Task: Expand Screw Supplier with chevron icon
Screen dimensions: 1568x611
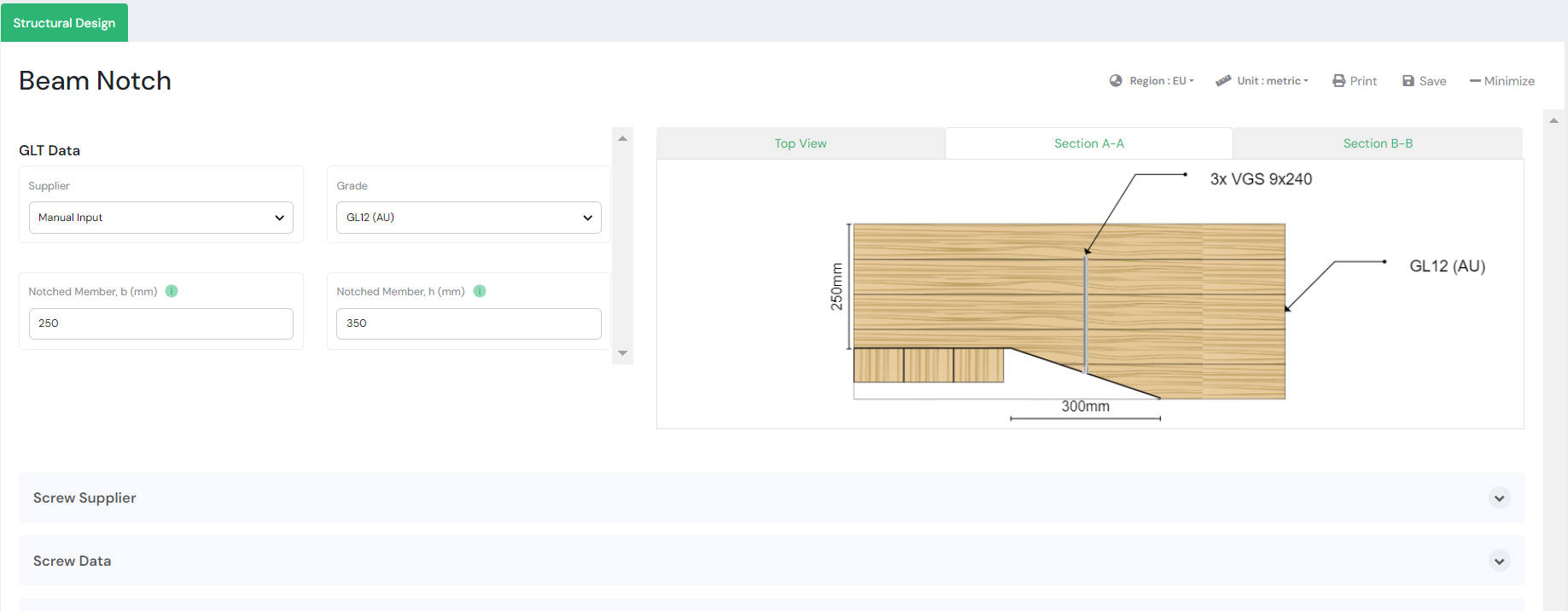Action: pyautogui.click(x=1499, y=498)
